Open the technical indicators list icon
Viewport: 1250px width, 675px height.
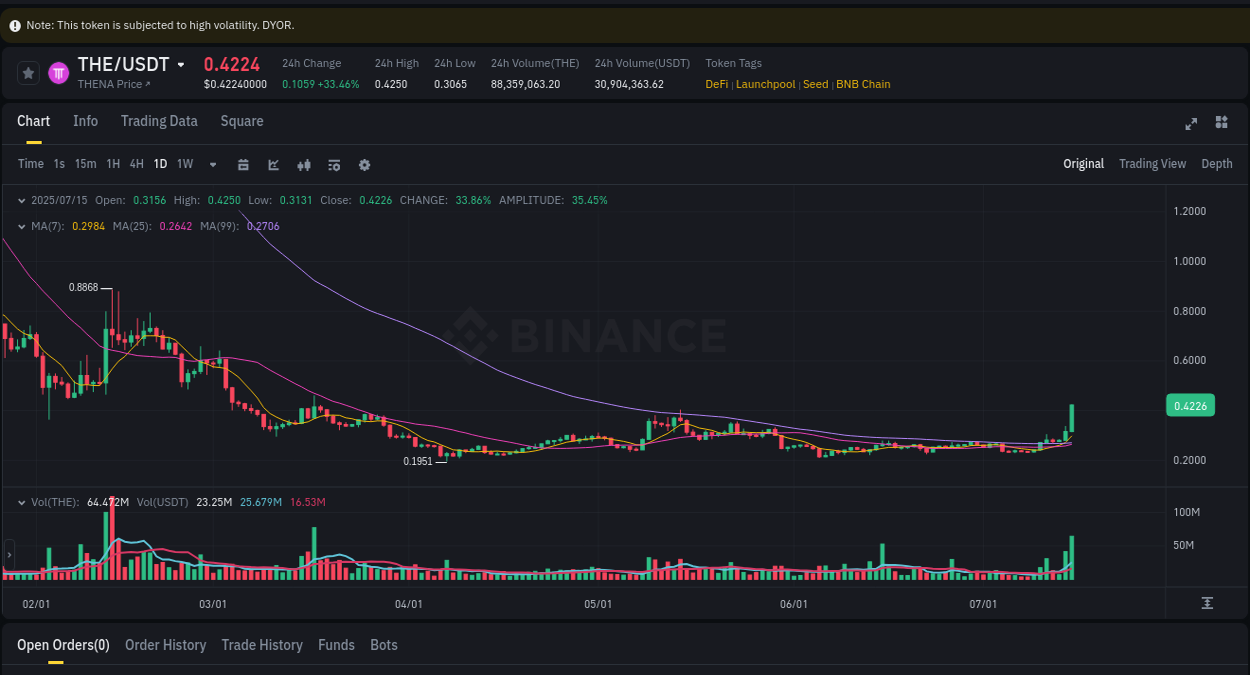334,164
